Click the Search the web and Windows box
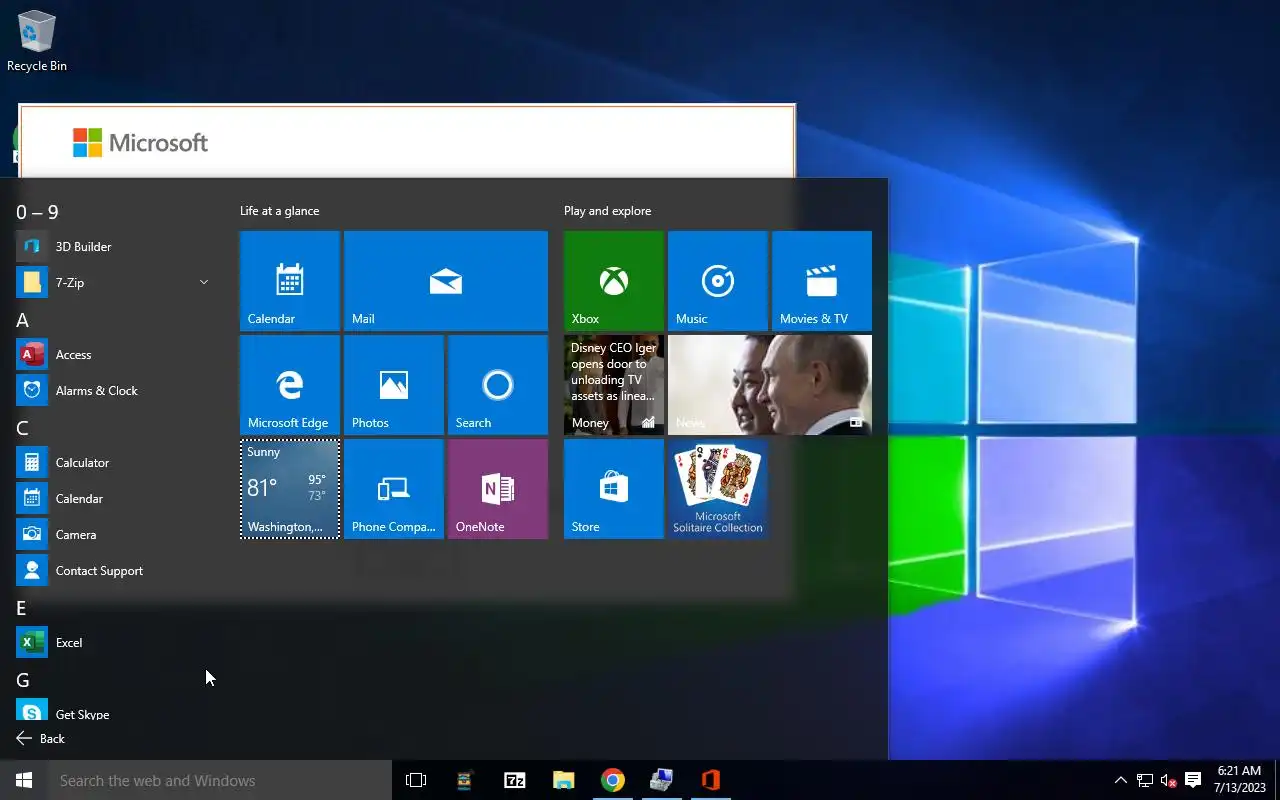1280x800 pixels. 220,780
